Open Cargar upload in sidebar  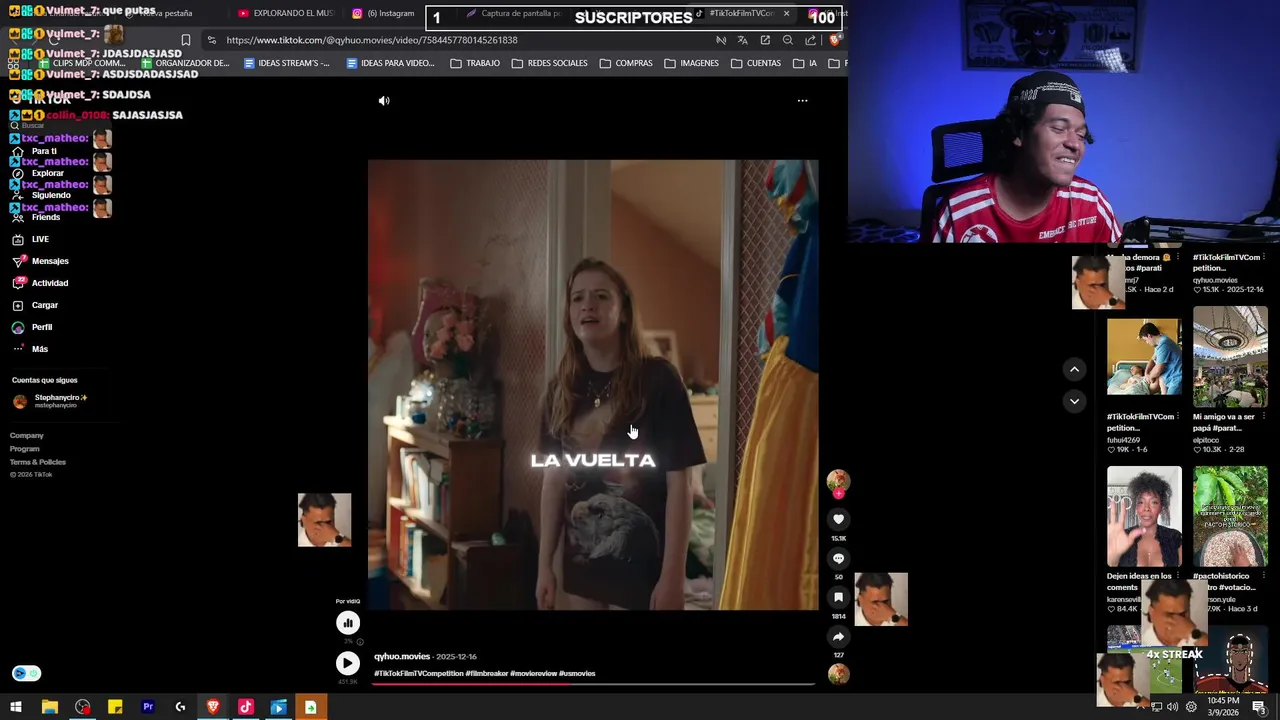click(x=35, y=305)
